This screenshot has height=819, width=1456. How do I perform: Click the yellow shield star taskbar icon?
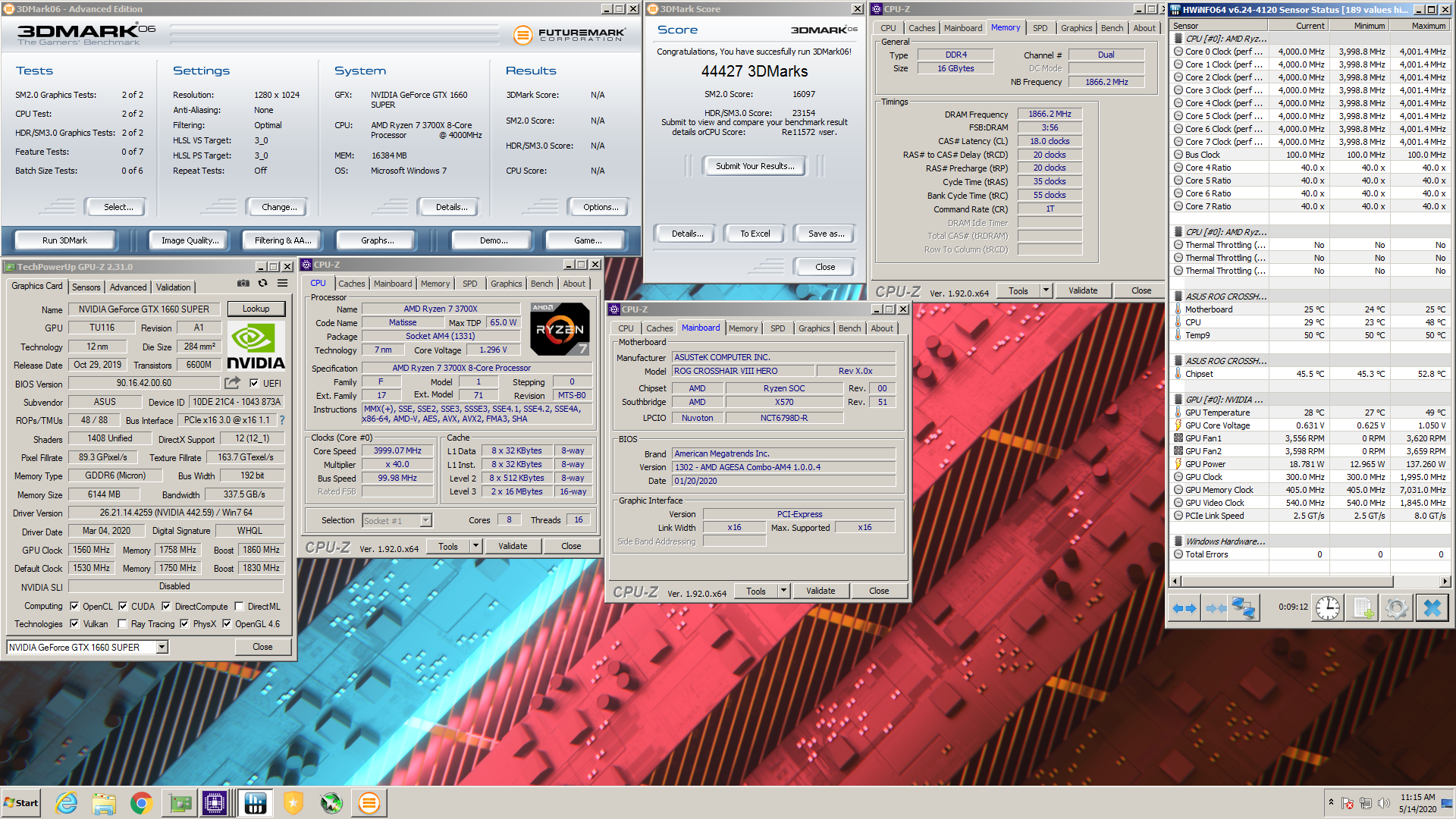293,803
